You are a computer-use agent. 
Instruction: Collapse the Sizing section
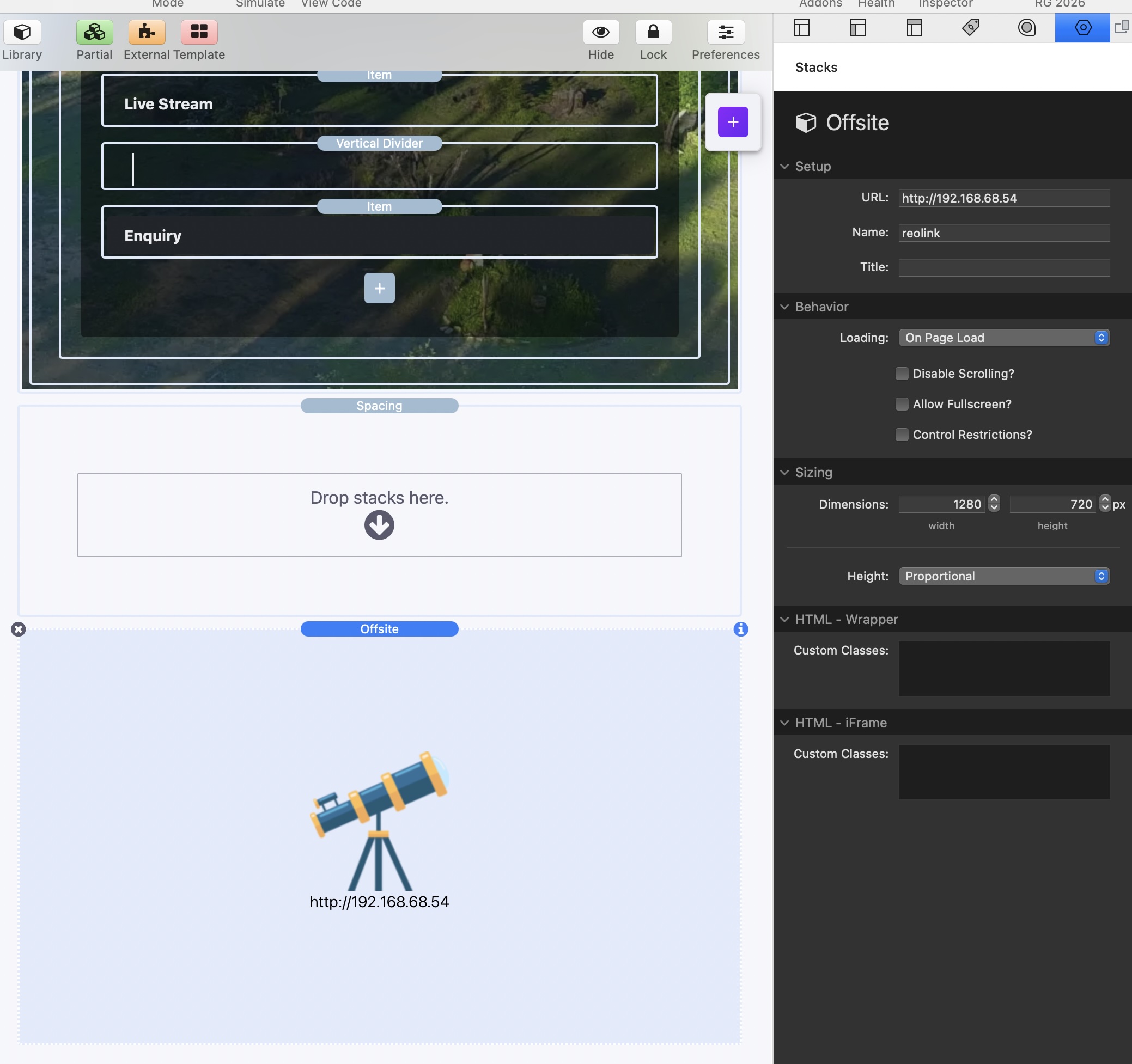pos(784,473)
